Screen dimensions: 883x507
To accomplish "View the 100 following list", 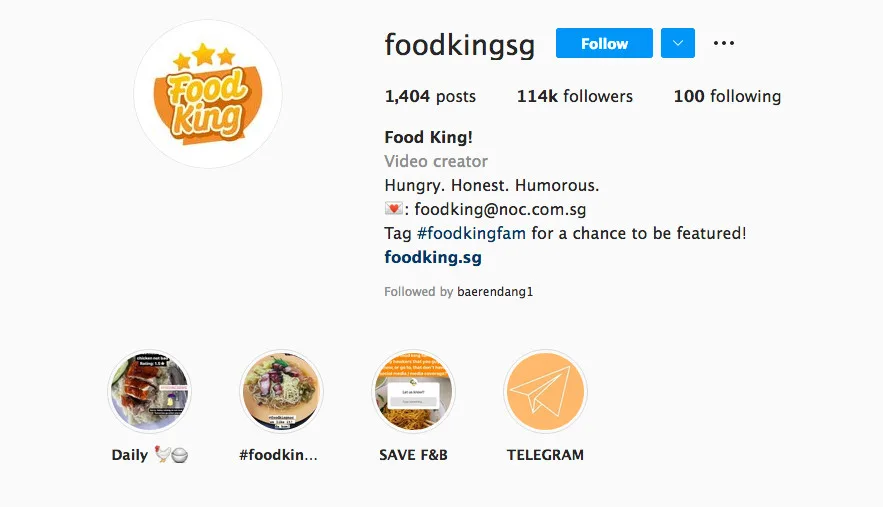I will [x=727, y=97].
